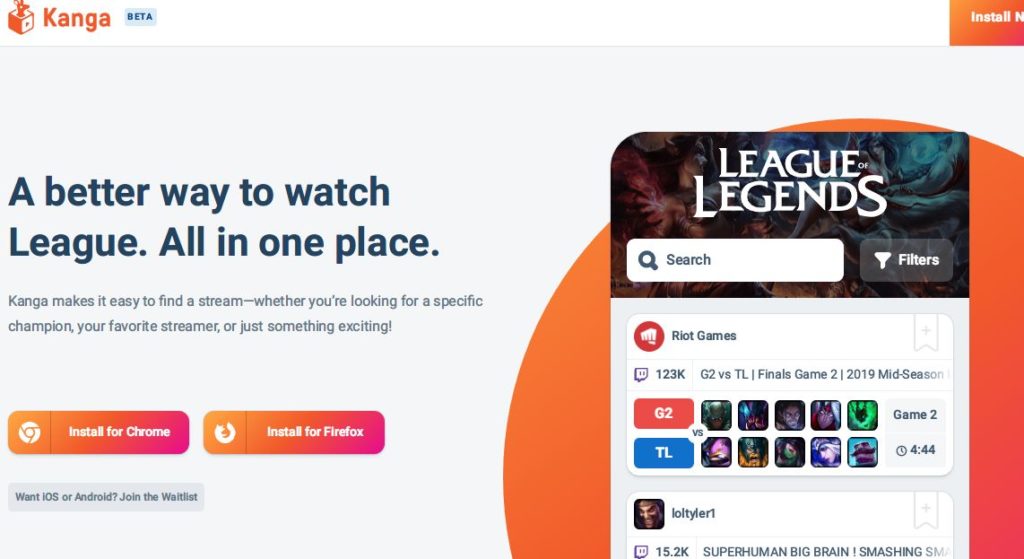Image resolution: width=1024 pixels, height=559 pixels.
Task: Click the Riot Games fist avatar
Action: [x=648, y=336]
